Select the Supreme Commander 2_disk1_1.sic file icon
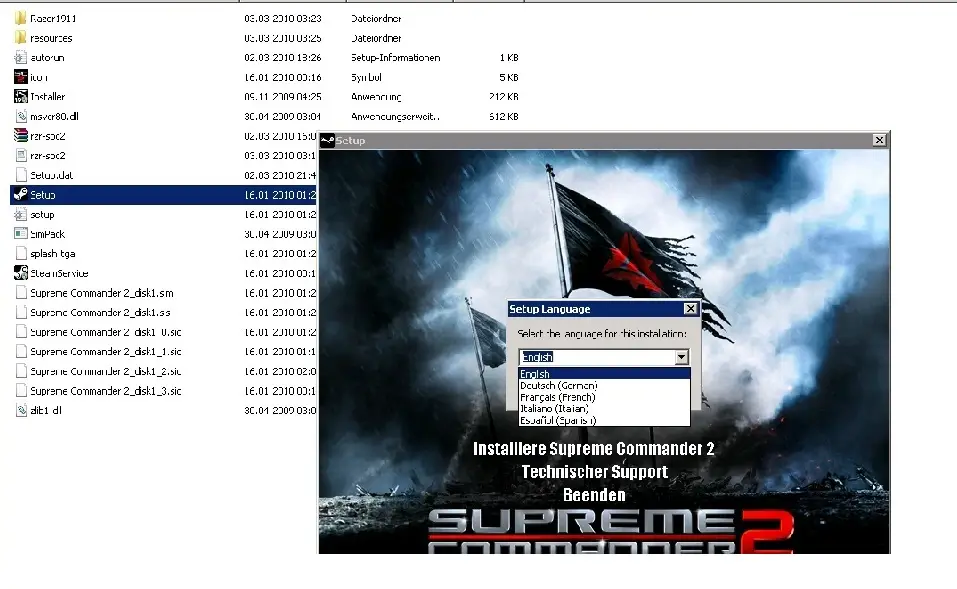The width and height of the screenshot is (957, 589). click(x=21, y=351)
